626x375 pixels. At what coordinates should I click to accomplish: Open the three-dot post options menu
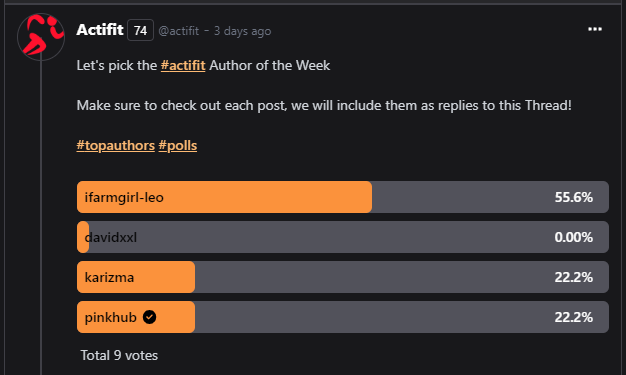click(x=595, y=29)
